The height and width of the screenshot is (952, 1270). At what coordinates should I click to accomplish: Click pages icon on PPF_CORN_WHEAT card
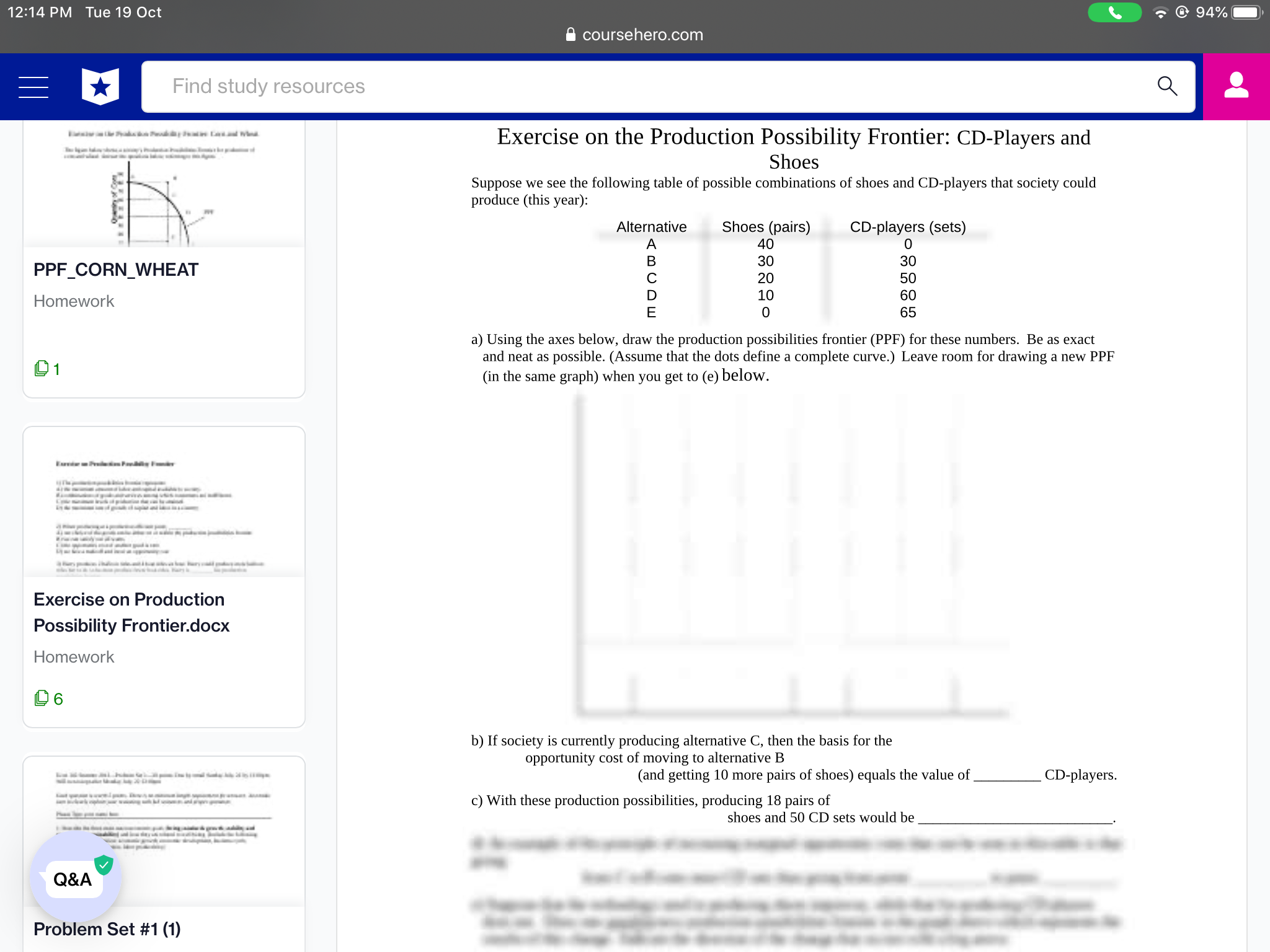tap(42, 369)
